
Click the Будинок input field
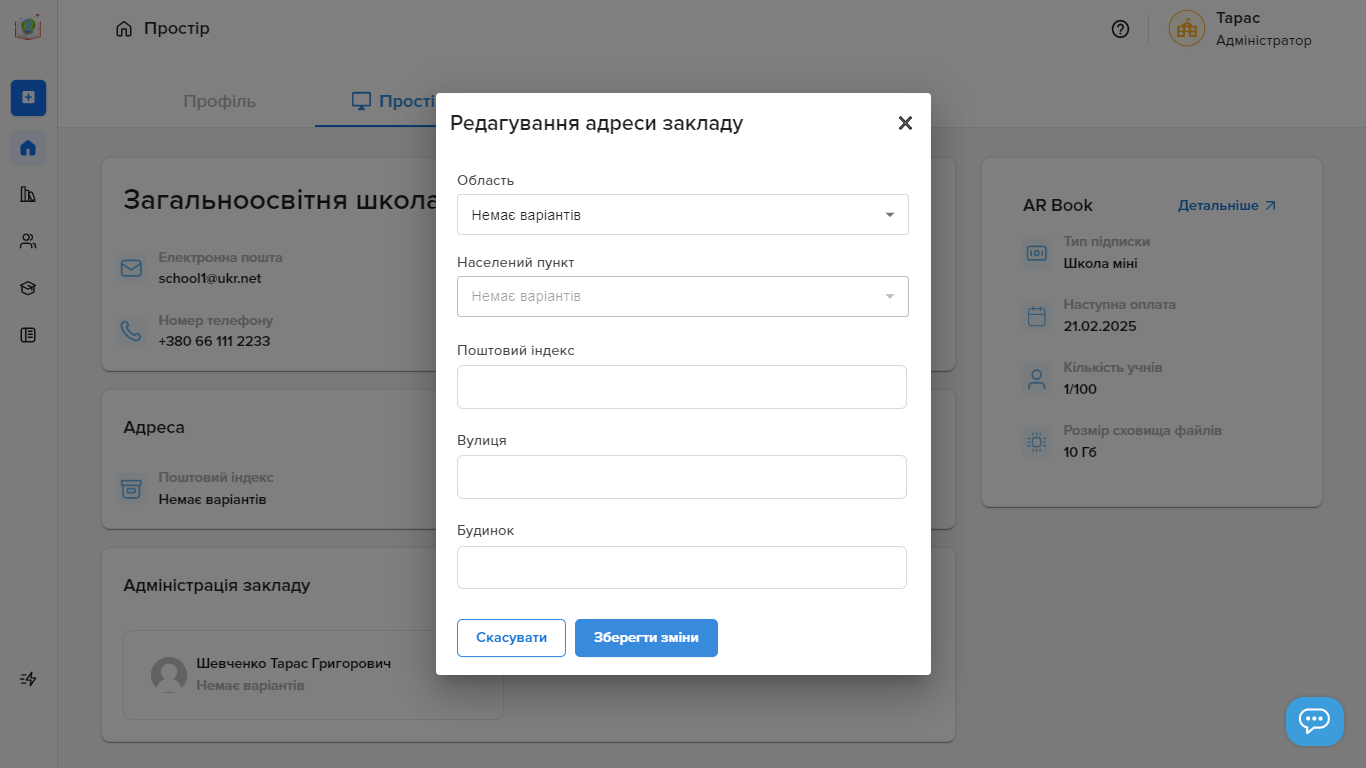[x=682, y=567]
